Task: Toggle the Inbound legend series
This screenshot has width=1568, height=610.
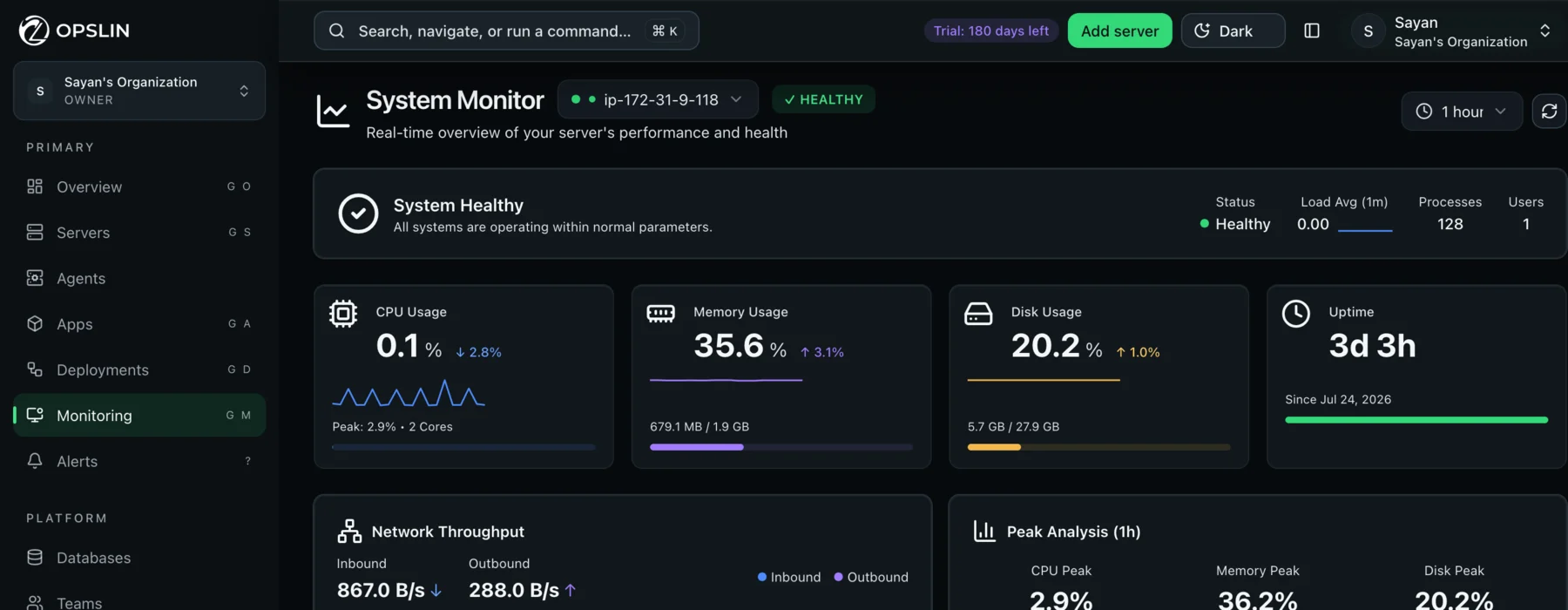Action: tap(789, 577)
